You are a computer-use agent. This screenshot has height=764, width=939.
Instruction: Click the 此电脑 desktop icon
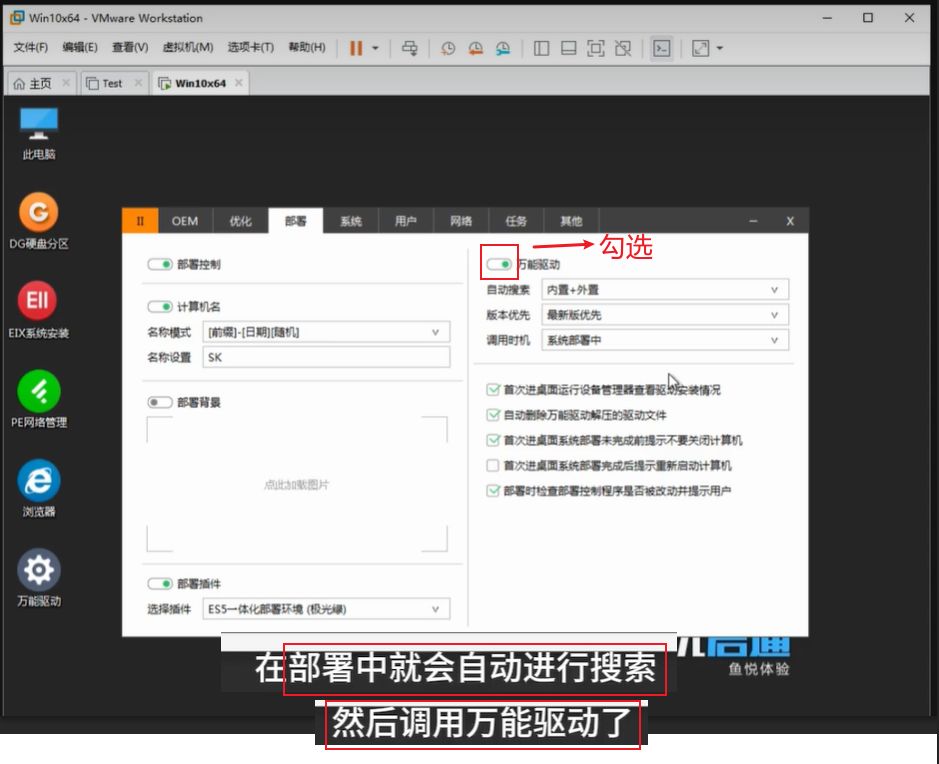tap(39, 124)
